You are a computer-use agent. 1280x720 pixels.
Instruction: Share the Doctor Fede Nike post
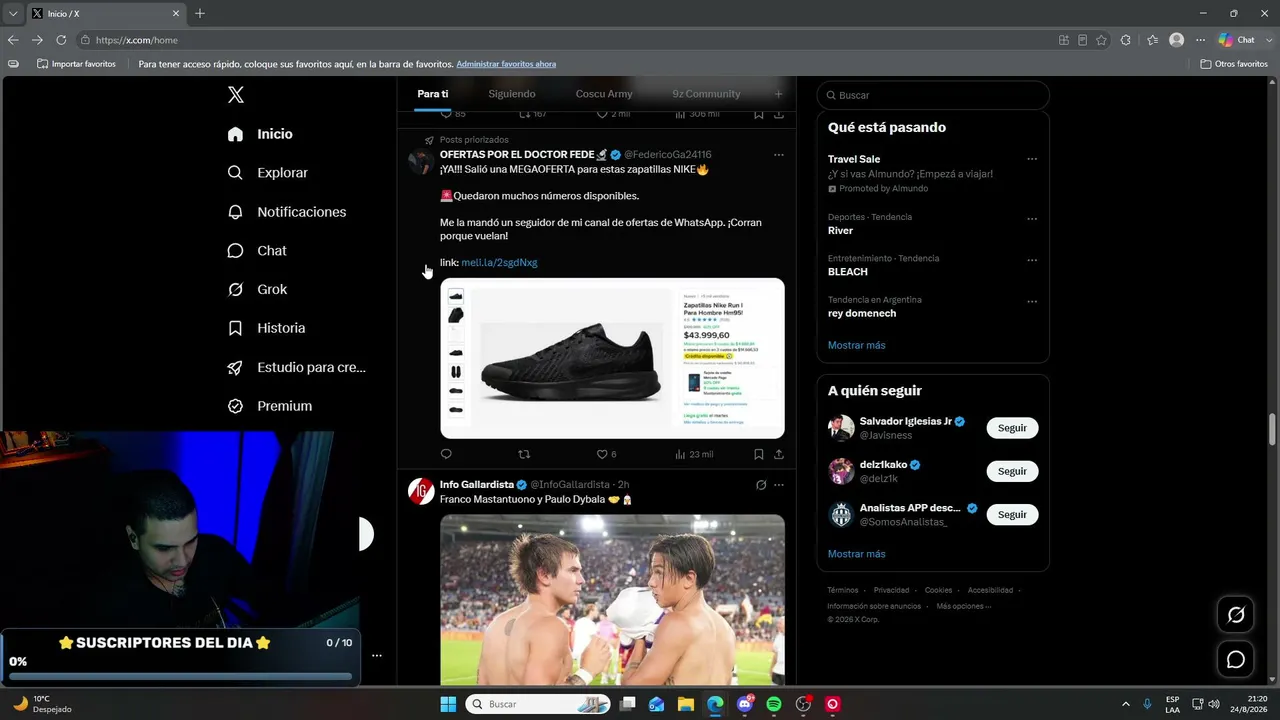pos(779,454)
